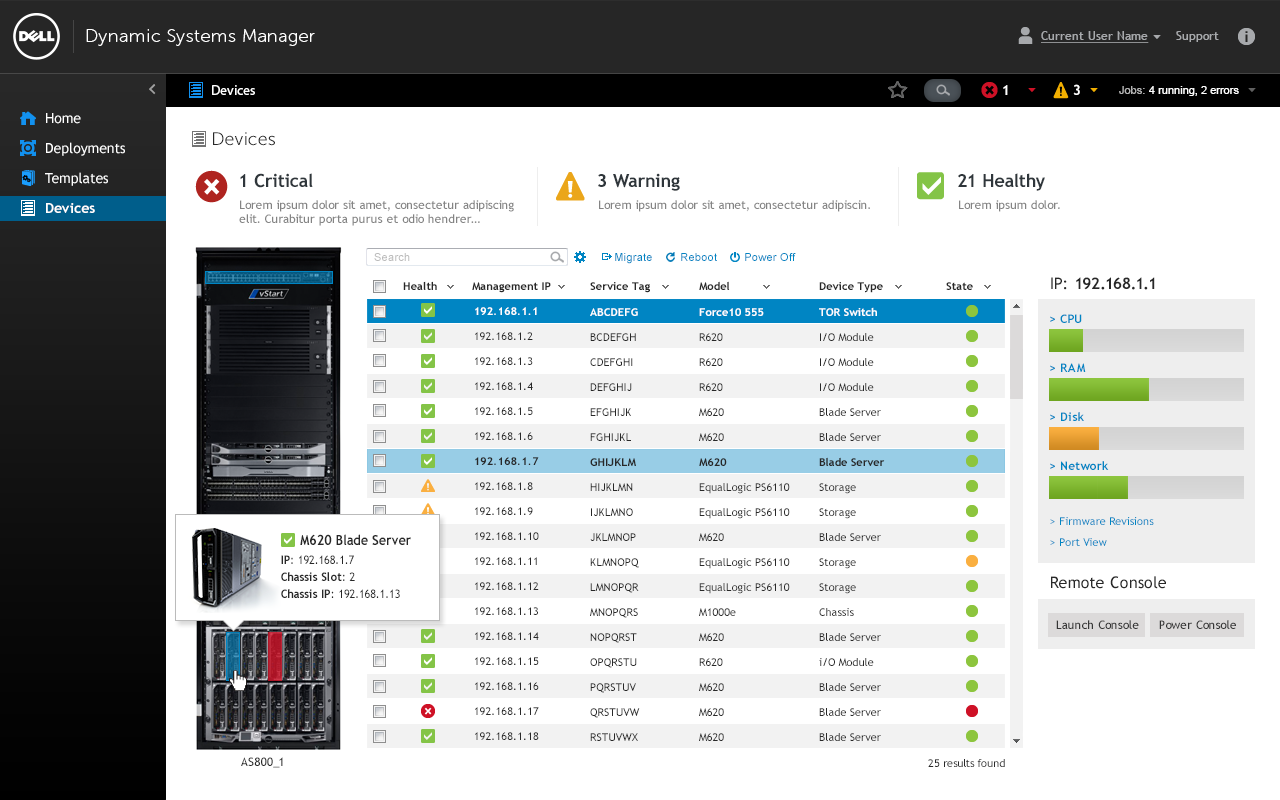
Task: Check the row for 192.168.1.5
Action: point(379,411)
